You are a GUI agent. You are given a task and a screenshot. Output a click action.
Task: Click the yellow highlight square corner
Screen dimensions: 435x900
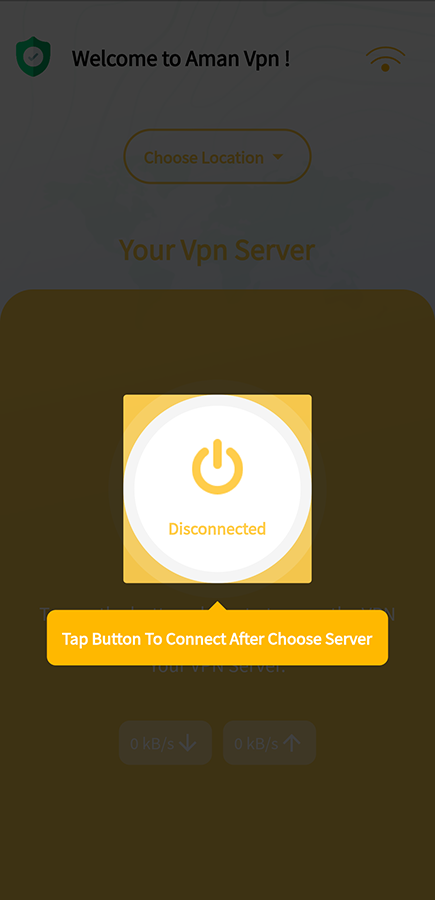point(131,401)
